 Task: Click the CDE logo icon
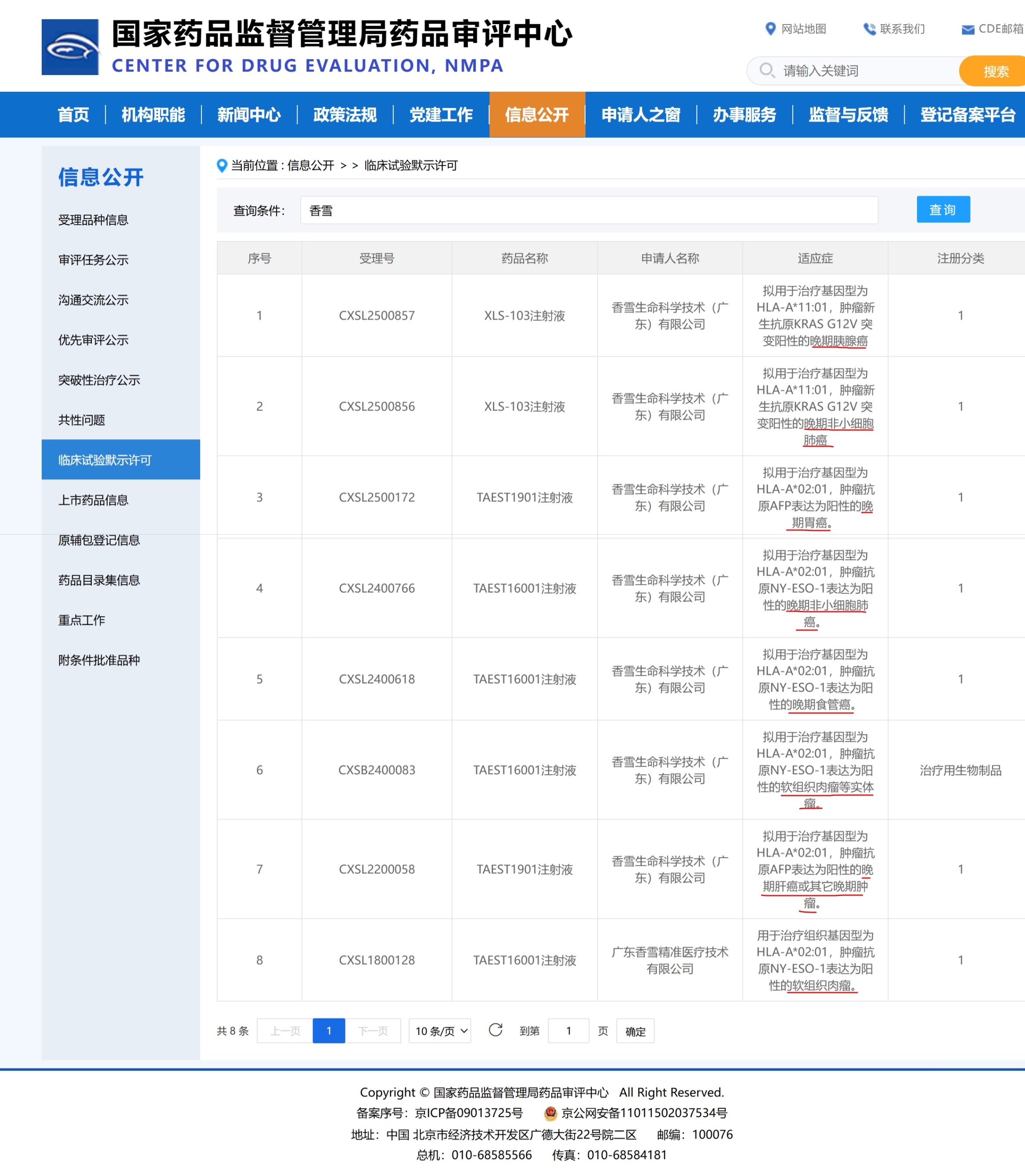(70, 47)
